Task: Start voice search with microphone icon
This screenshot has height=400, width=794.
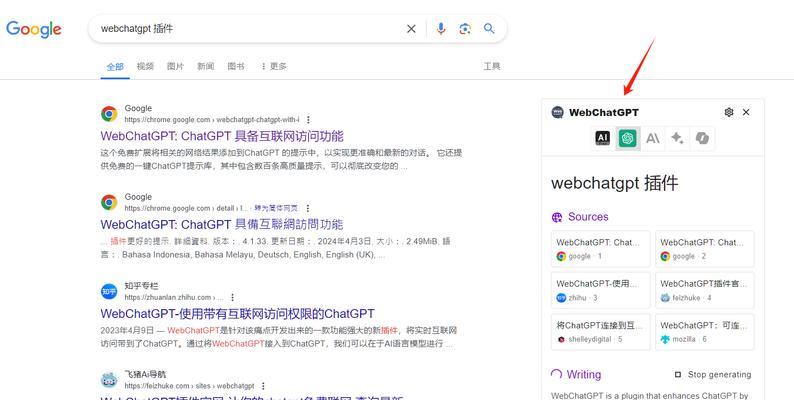Action: tap(441, 29)
